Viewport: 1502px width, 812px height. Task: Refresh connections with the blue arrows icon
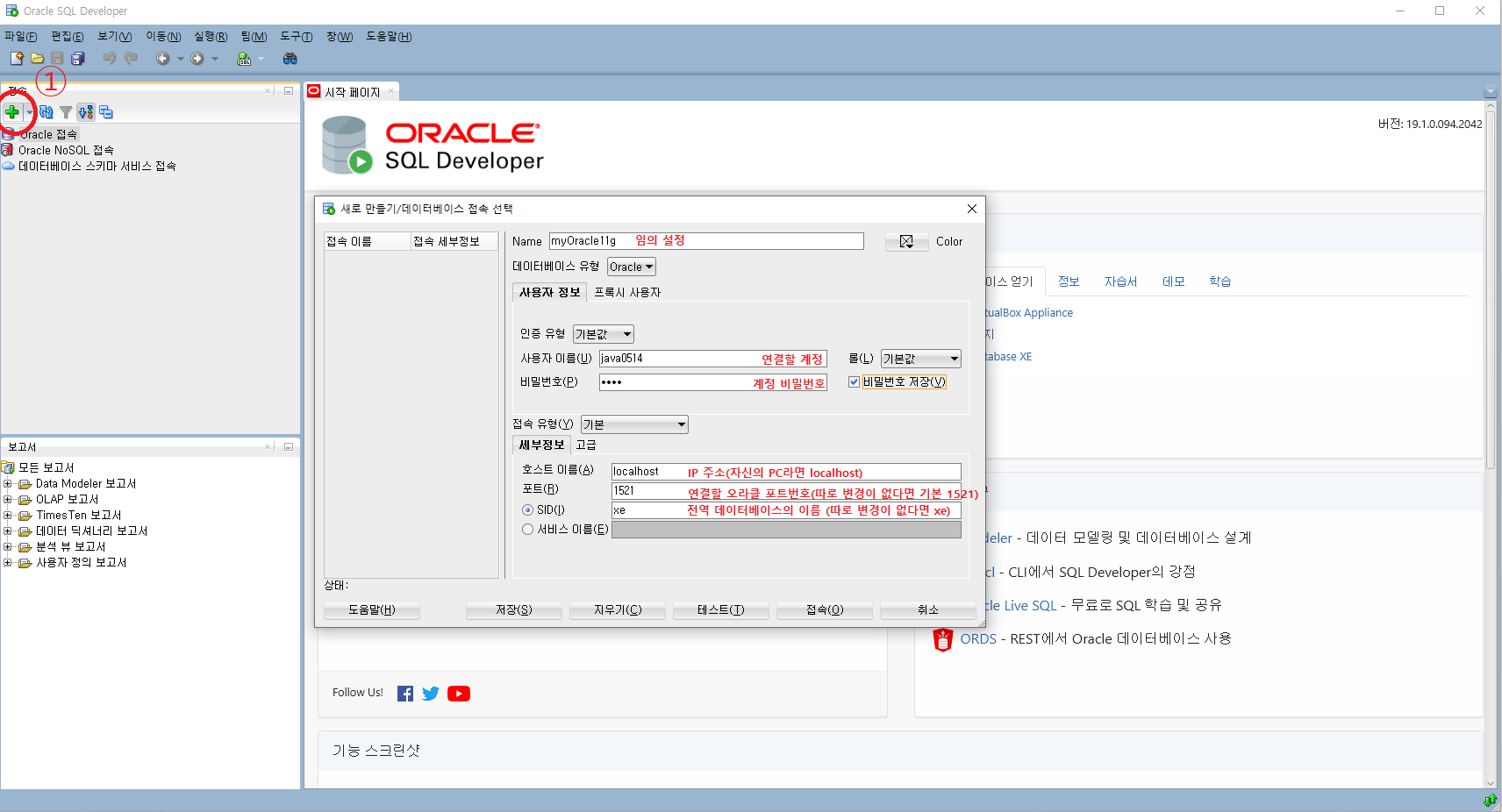[46, 112]
